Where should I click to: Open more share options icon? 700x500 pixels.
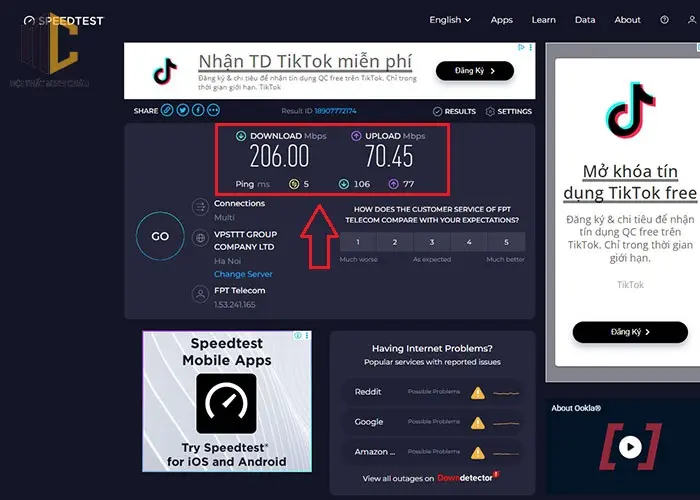213,110
